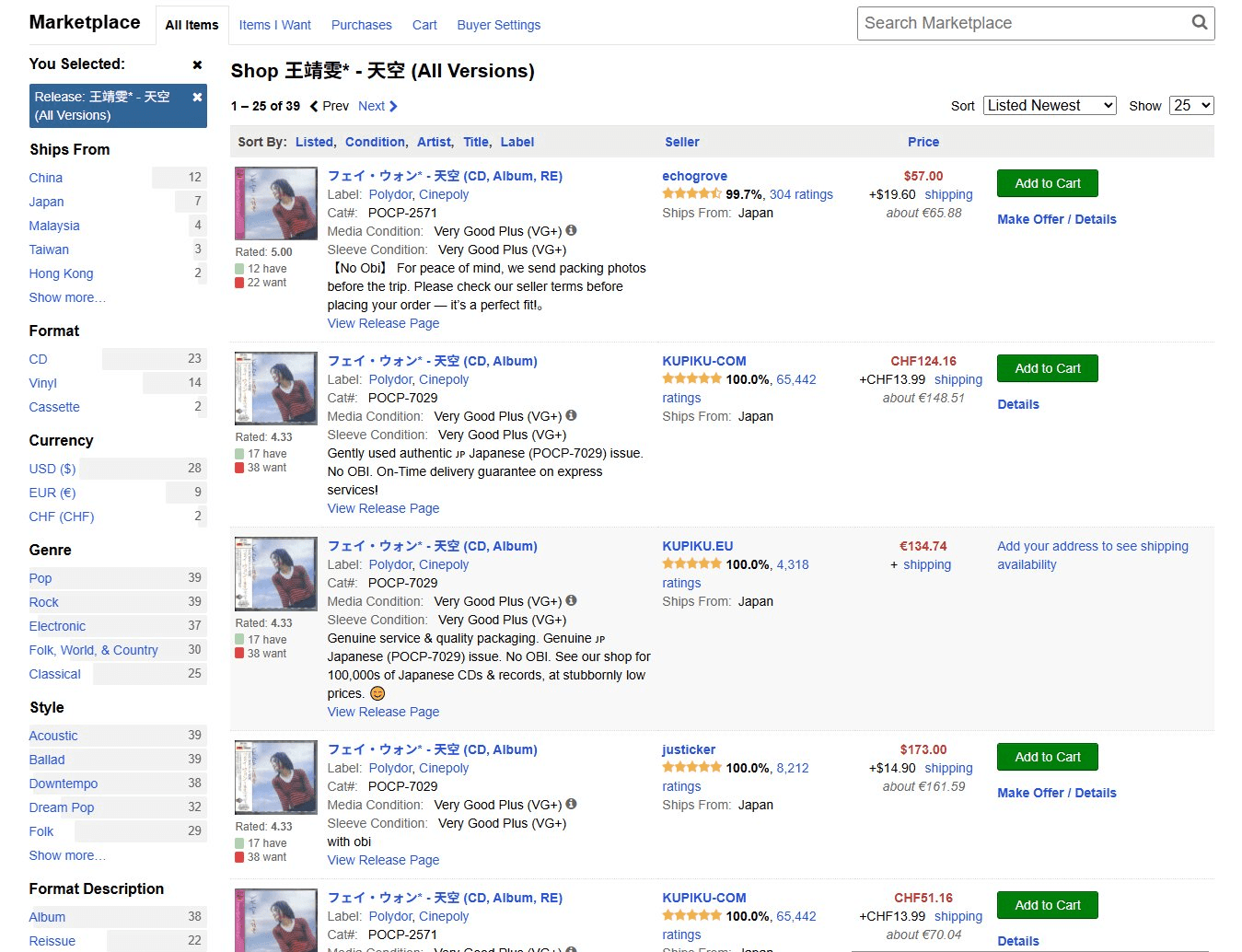Clear all selected filters X icon
The height and width of the screenshot is (952, 1242).
197,64
